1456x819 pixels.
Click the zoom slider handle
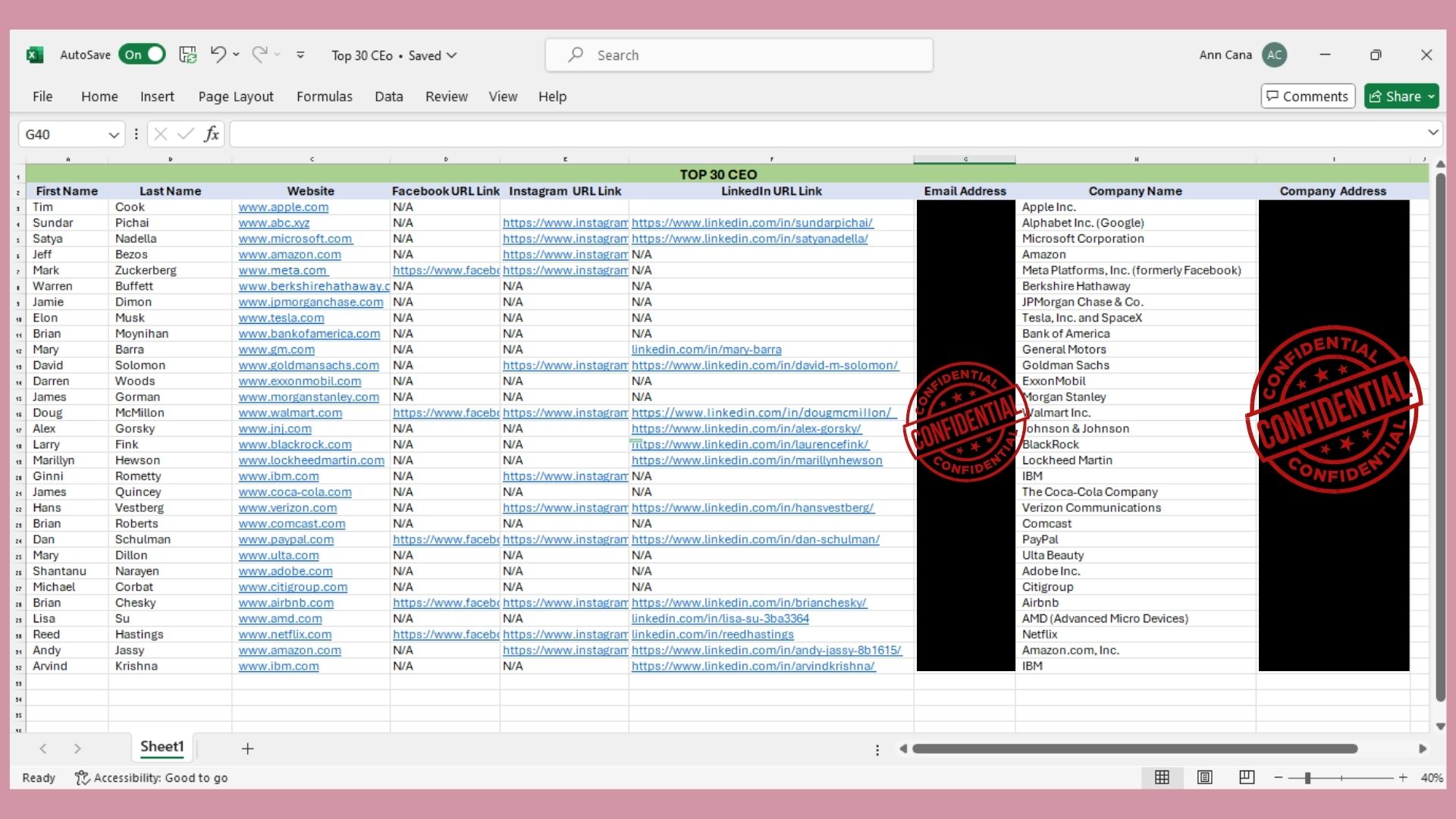1307,777
